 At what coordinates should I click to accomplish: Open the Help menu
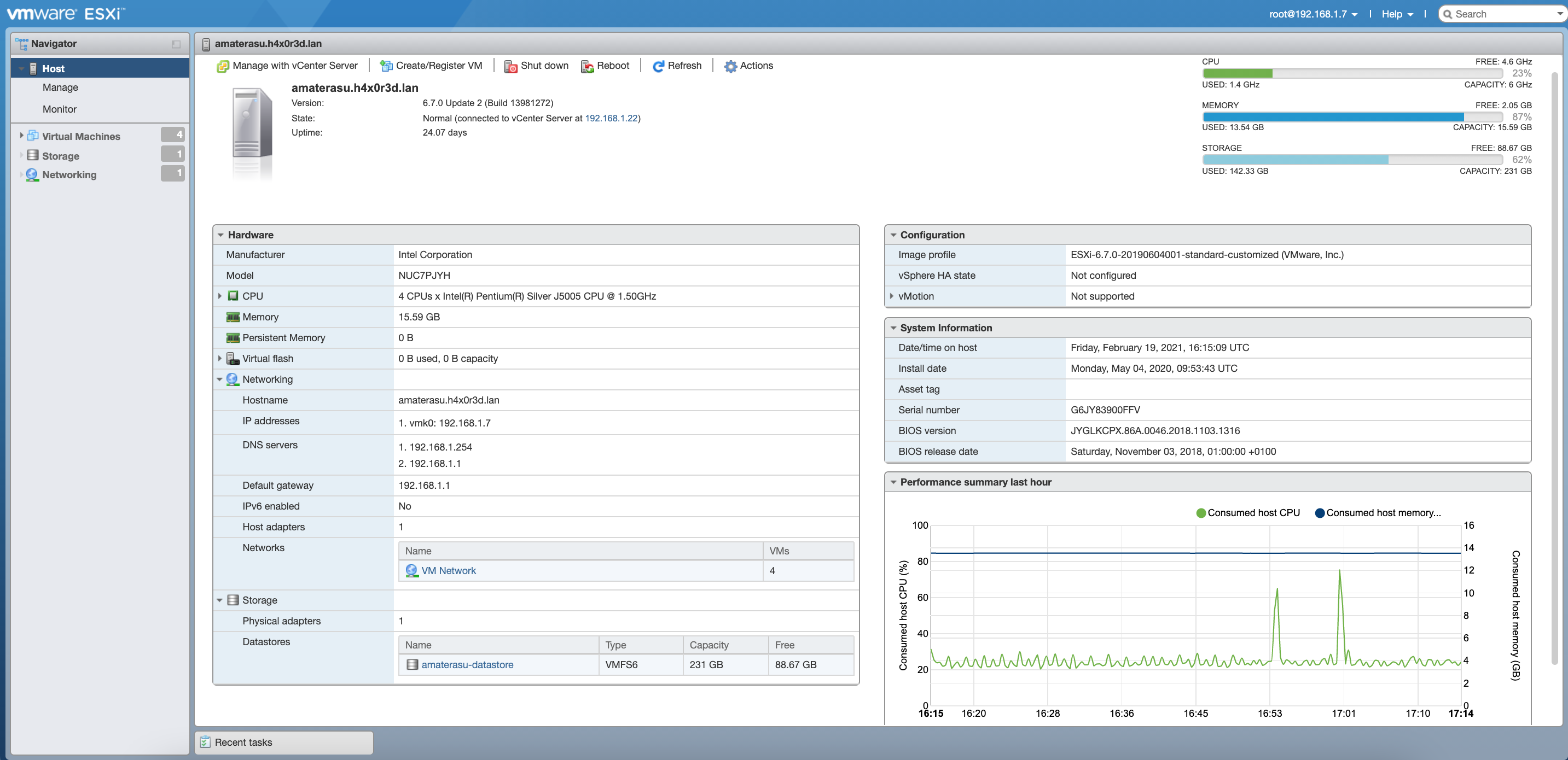(1397, 14)
